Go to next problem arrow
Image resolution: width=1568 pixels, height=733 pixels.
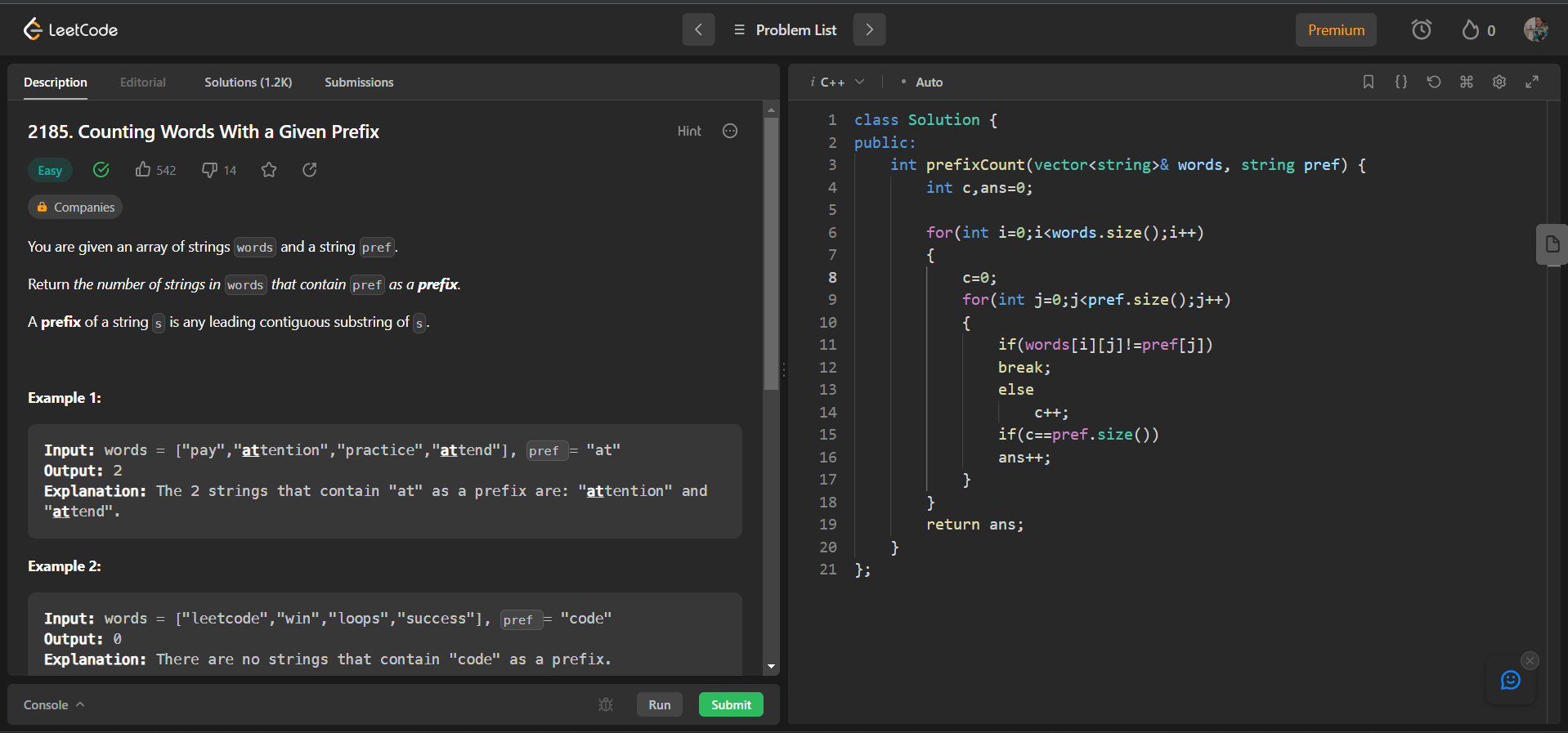point(869,29)
